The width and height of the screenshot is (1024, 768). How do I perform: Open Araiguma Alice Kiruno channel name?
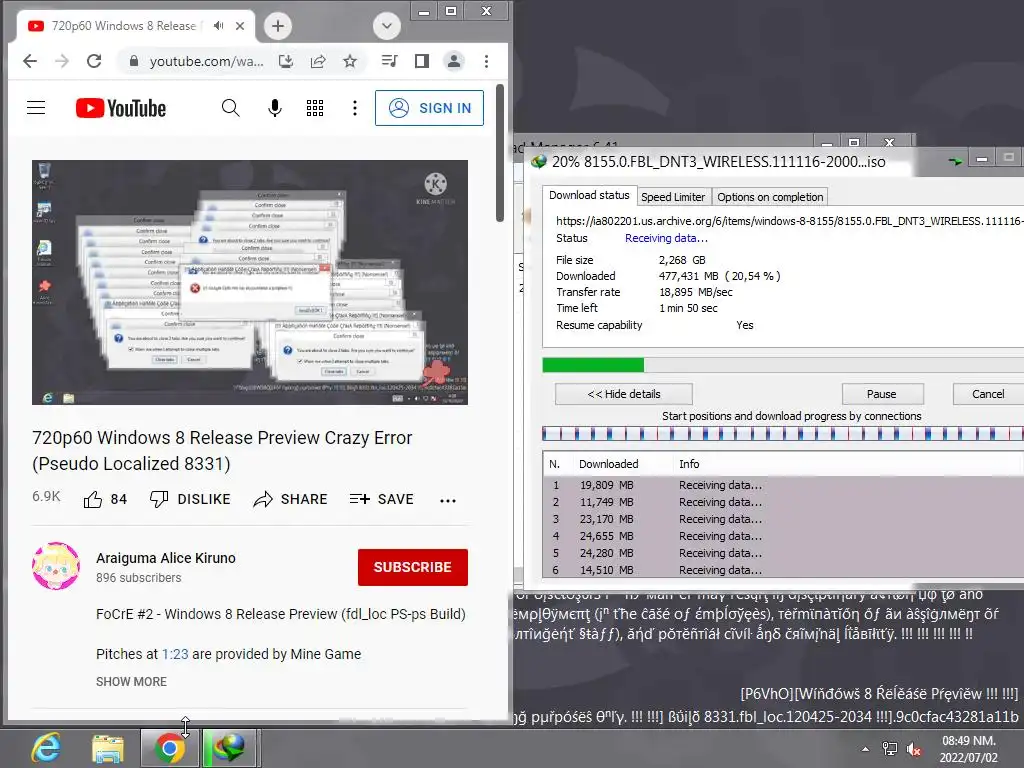click(x=166, y=558)
